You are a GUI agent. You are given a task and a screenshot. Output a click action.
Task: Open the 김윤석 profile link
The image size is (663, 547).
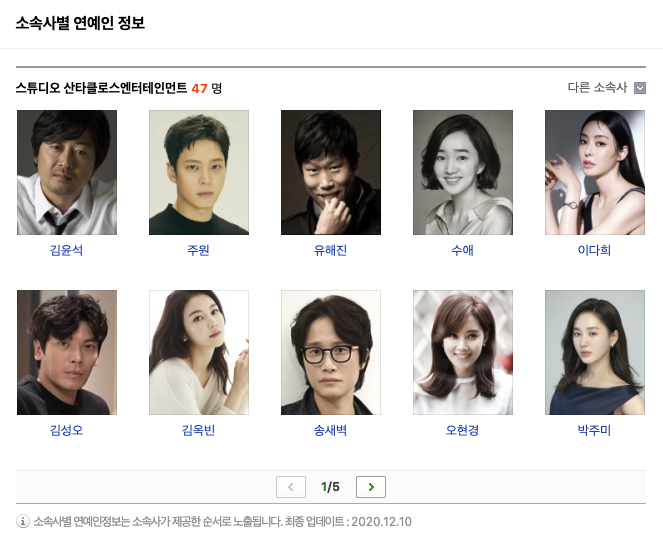(x=66, y=250)
